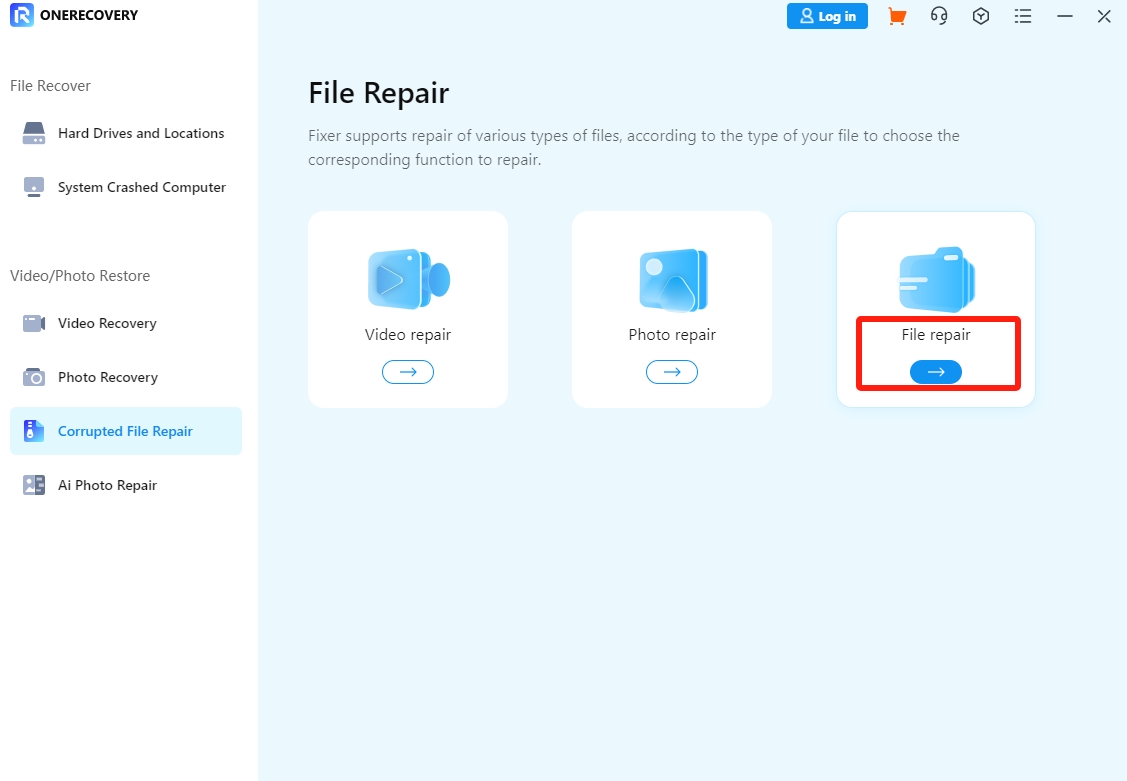Click the ONERECOVERY title text

pyautogui.click(x=89, y=15)
